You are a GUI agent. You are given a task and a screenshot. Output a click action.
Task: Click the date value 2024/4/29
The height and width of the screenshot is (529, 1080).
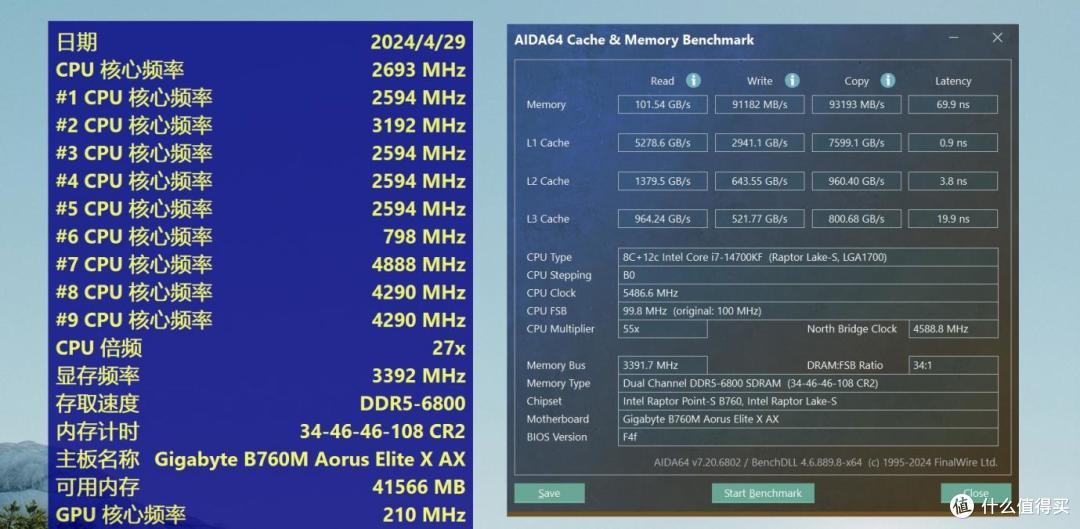[418, 42]
